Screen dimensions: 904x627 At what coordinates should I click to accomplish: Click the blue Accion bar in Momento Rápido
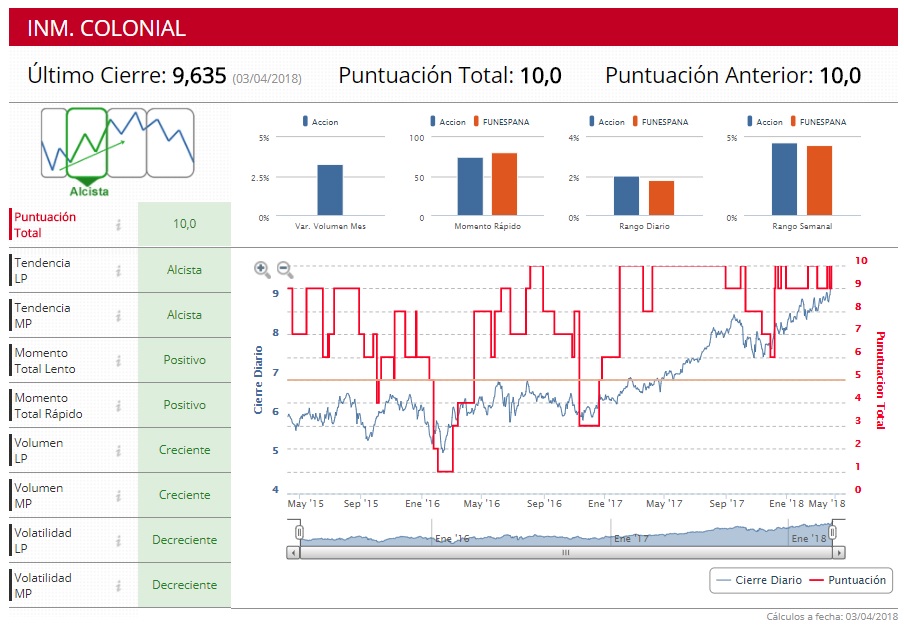[470, 187]
